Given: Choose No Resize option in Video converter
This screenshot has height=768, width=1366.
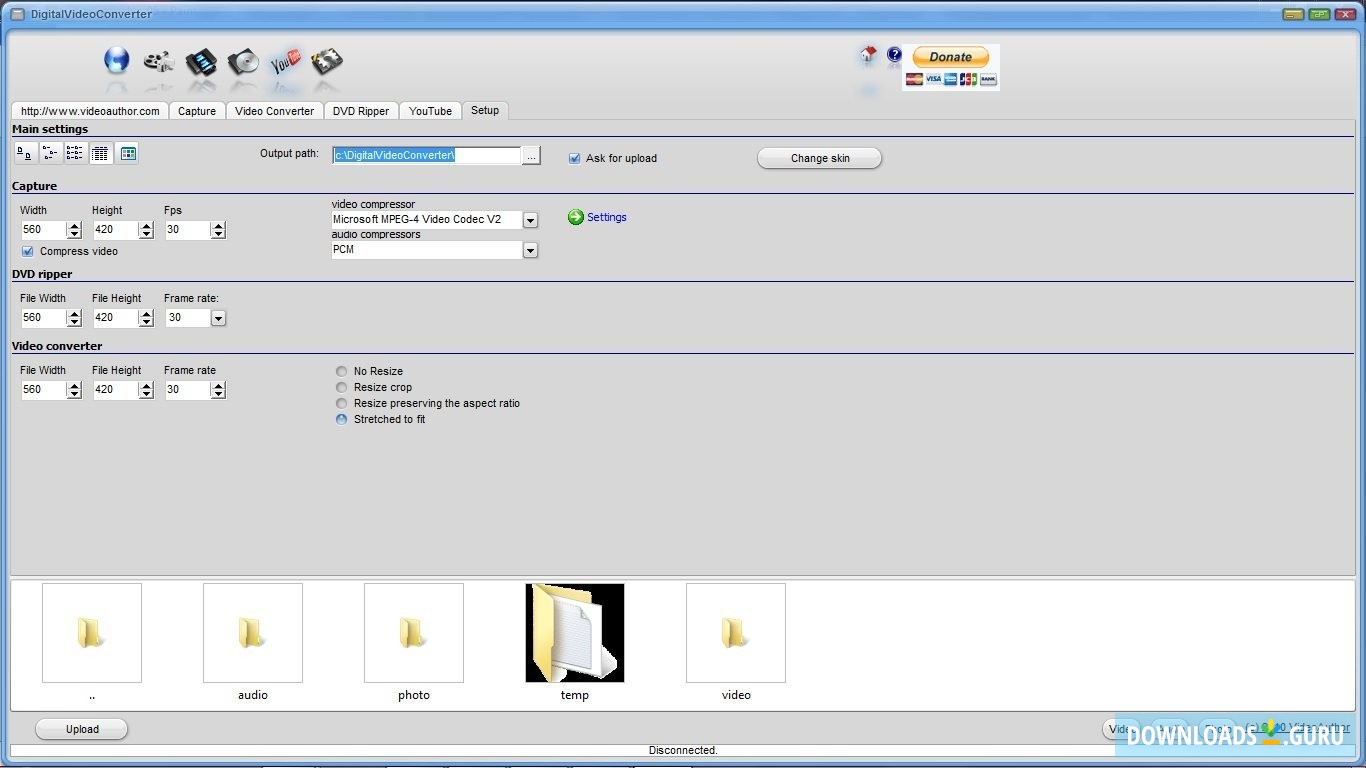Looking at the screenshot, I should coord(341,371).
